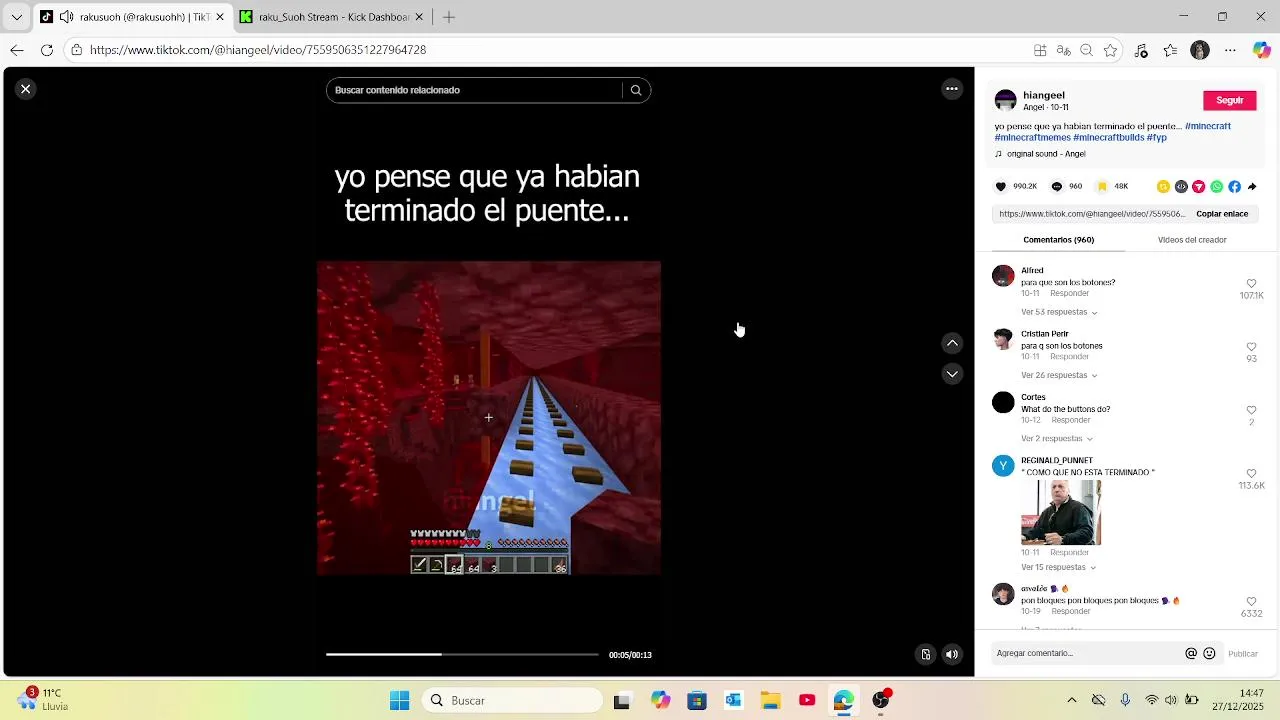Like the video with the heart icon
The height and width of the screenshot is (720, 1280).
pos(1001,186)
